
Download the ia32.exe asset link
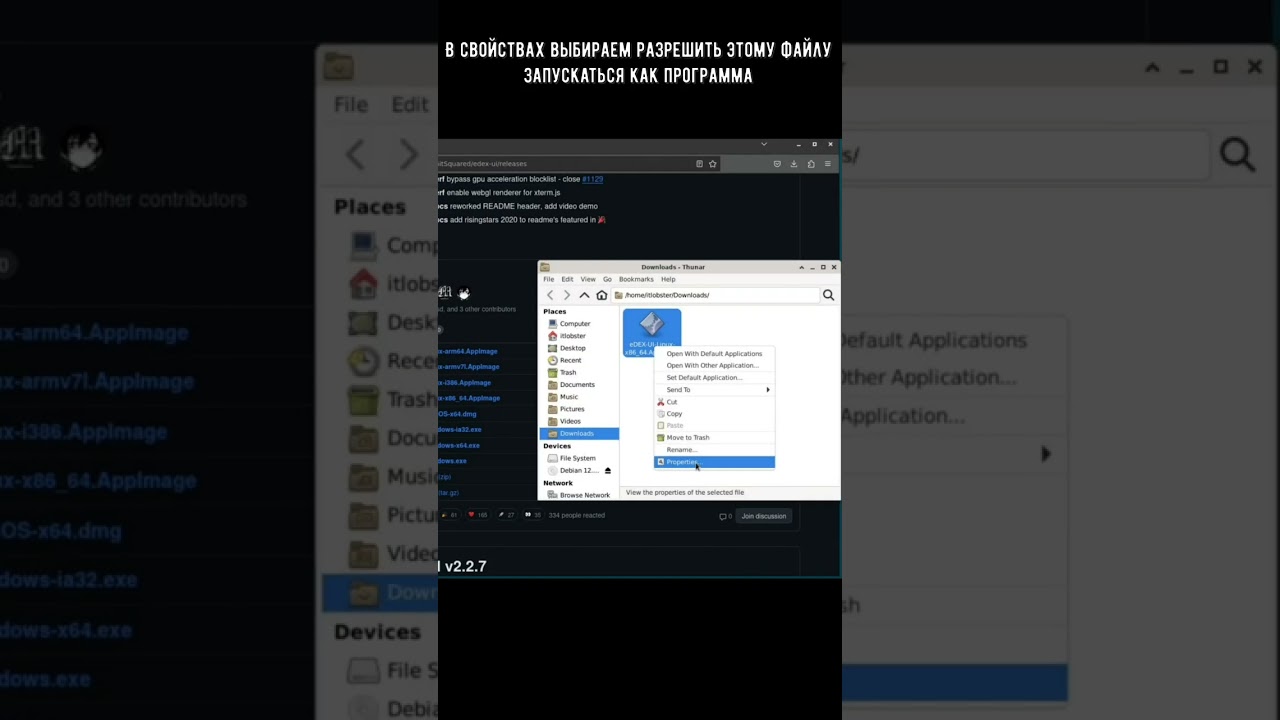tap(460, 429)
